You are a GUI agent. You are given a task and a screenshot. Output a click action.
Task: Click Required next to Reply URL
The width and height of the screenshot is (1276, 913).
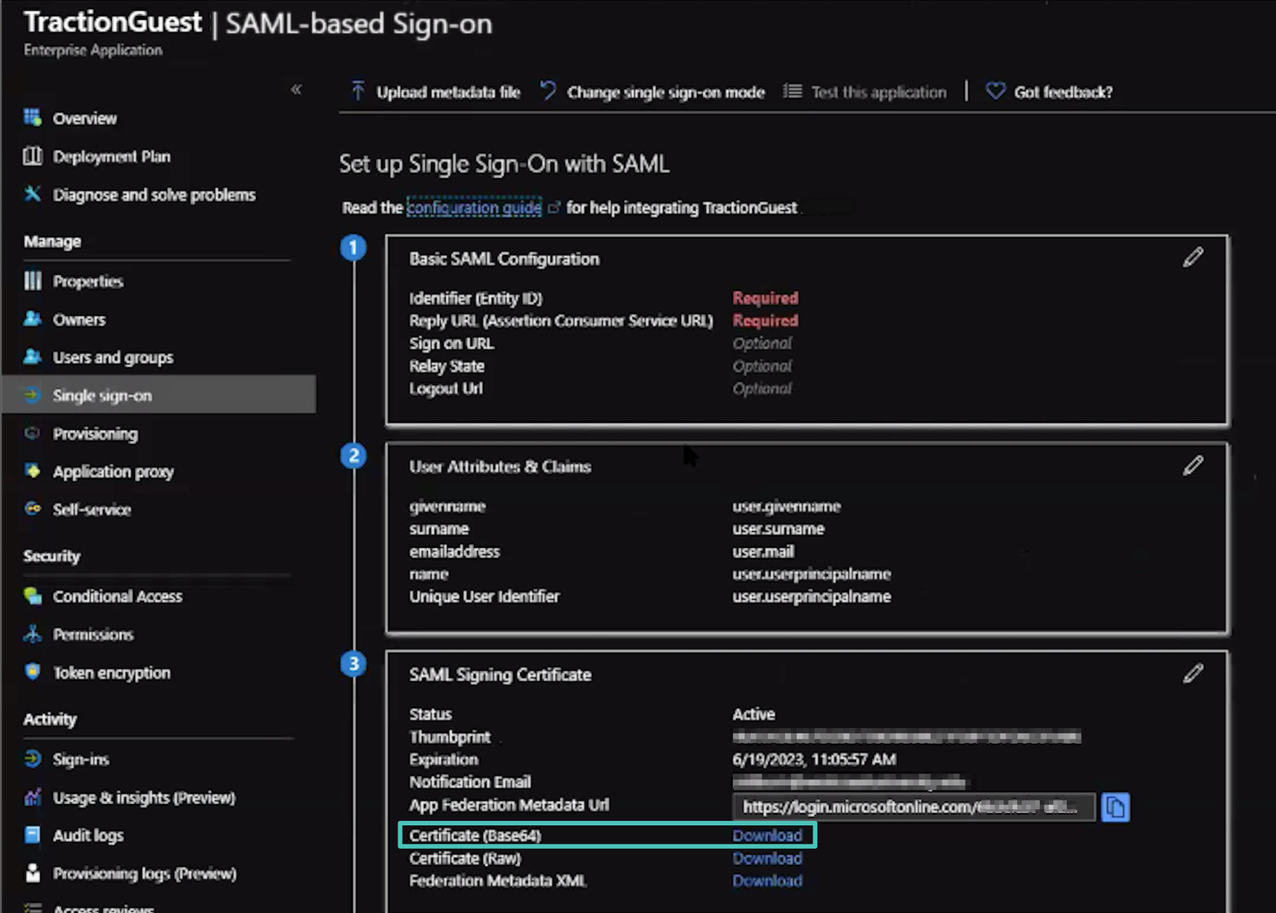[765, 320]
